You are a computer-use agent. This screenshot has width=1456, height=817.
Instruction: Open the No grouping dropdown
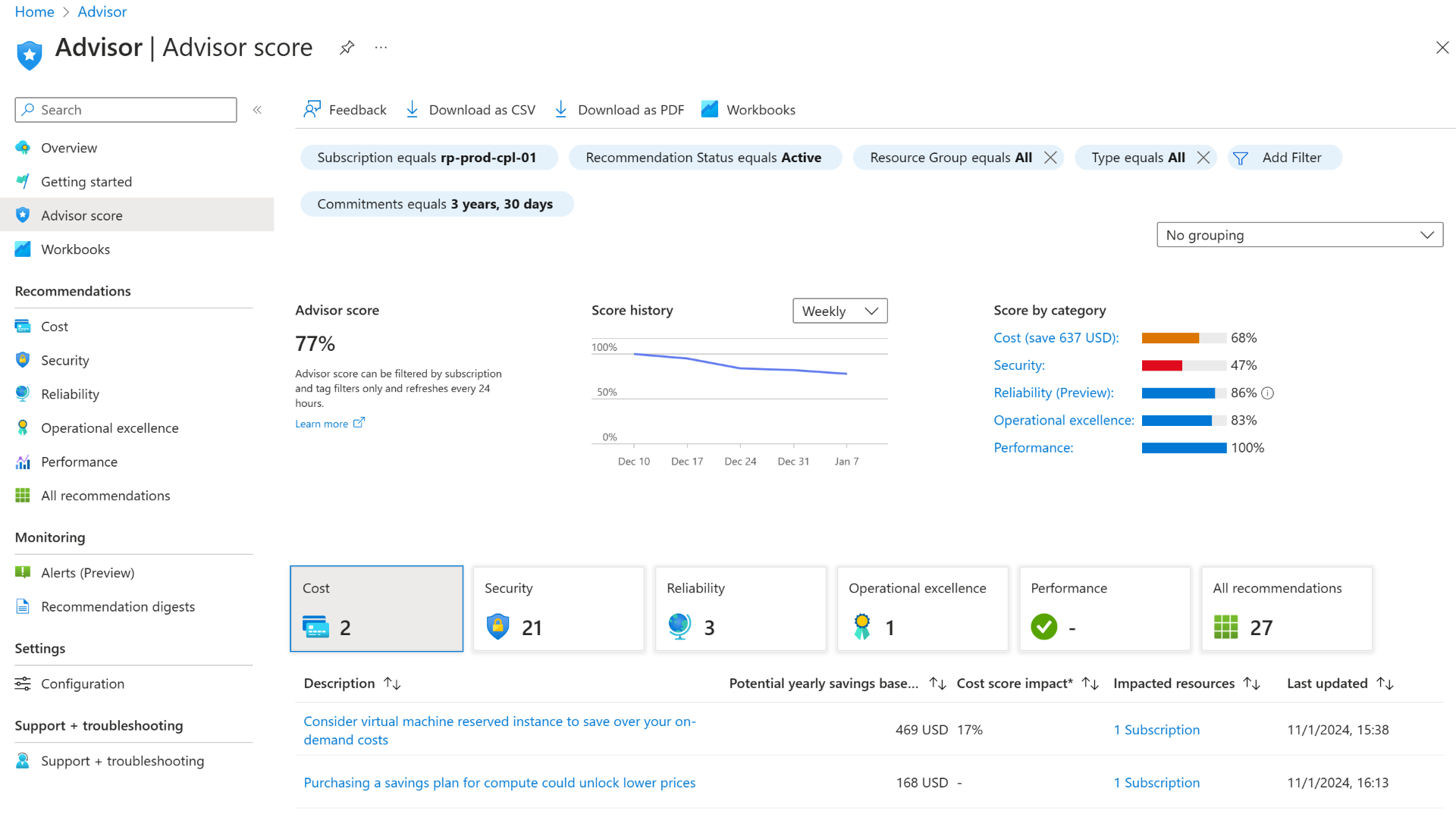point(1299,234)
